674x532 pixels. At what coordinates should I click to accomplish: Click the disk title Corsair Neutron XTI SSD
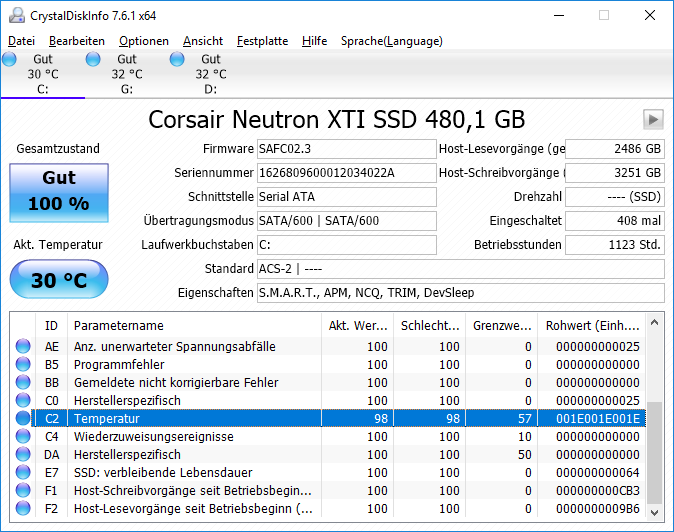click(x=337, y=119)
